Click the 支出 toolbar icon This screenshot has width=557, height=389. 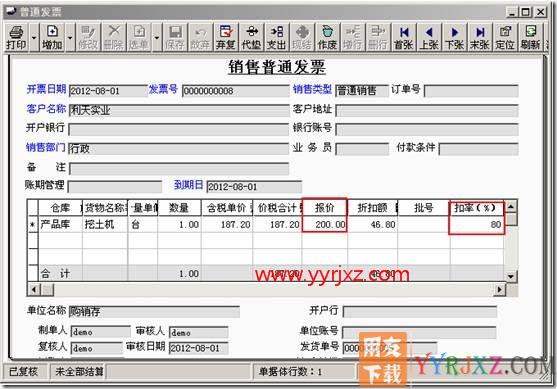(x=276, y=38)
